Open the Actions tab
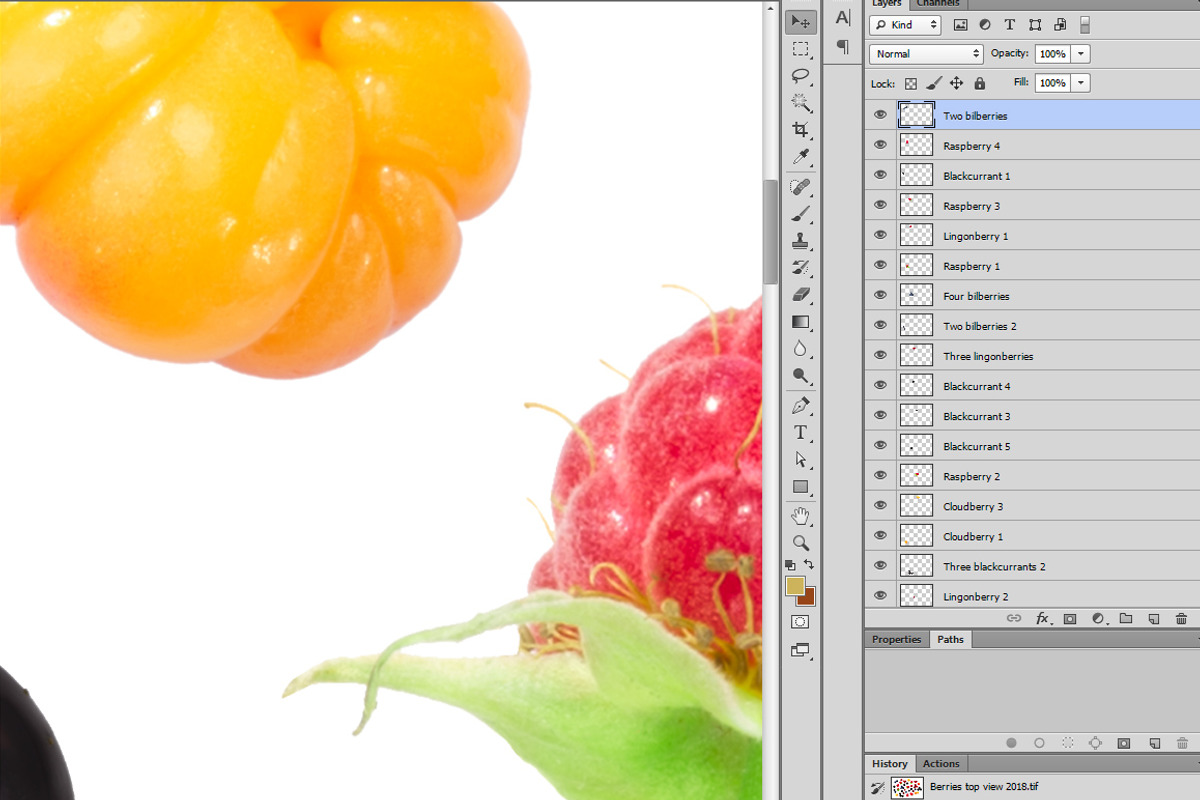Screen dimensions: 1200x800 pos(941,764)
